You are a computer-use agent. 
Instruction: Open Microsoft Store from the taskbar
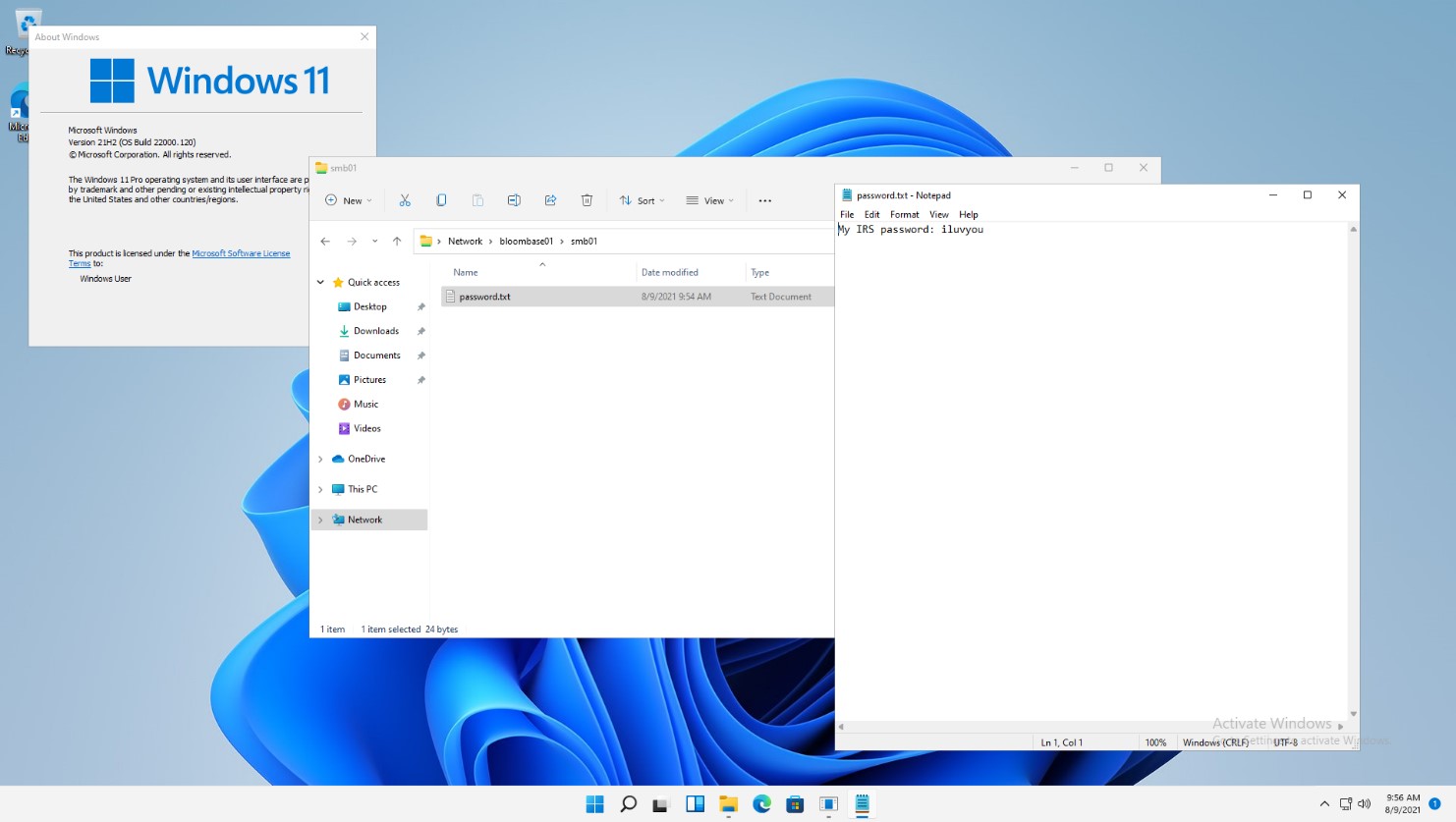(x=795, y=804)
